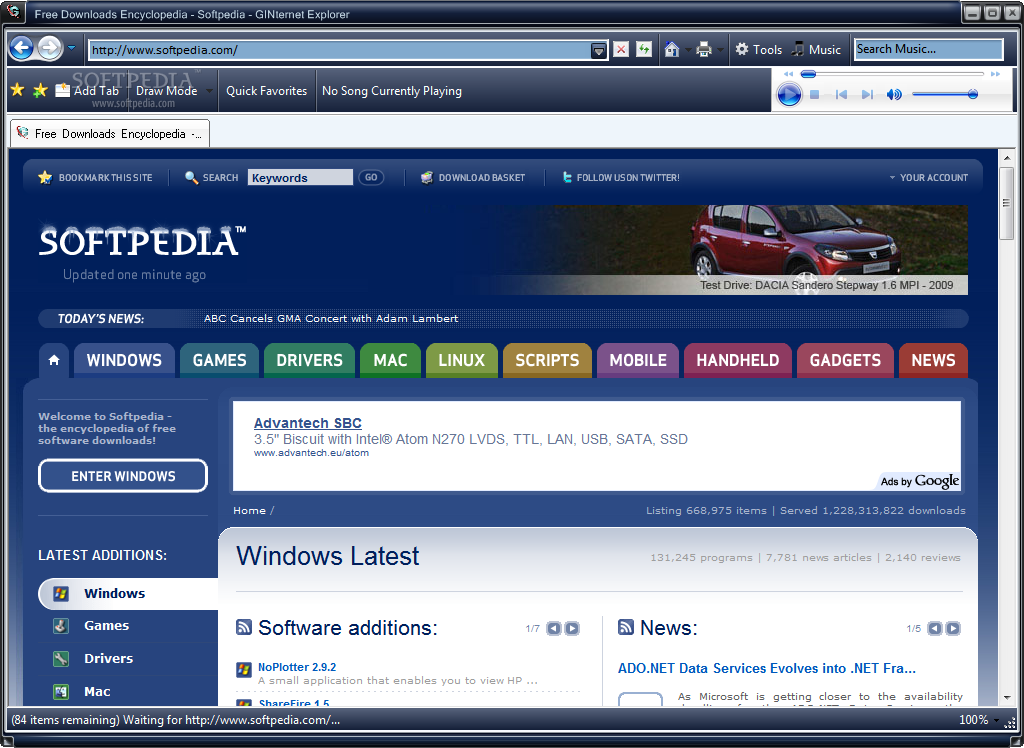Open the Download Basket
The width and height of the screenshot is (1024, 748).
pyautogui.click(x=473, y=178)
